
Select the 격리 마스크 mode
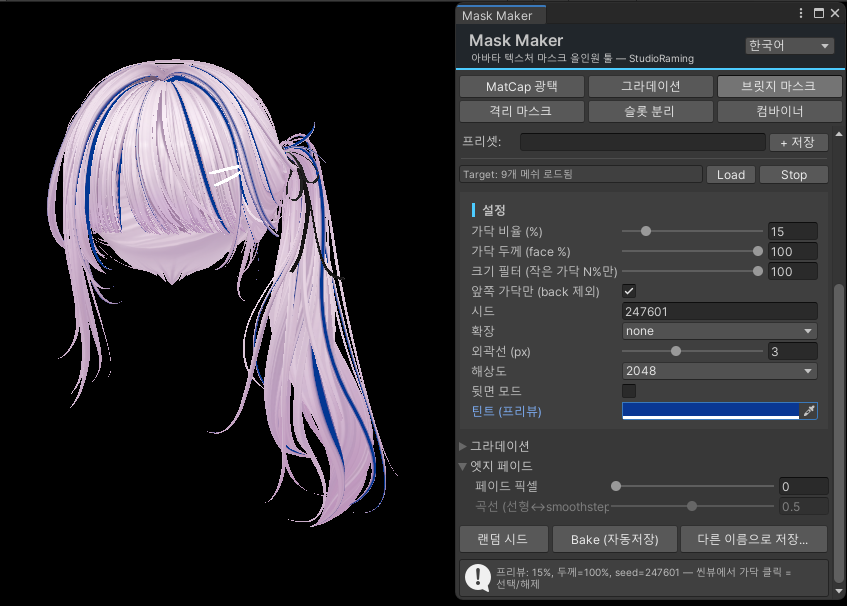(522, 111)
